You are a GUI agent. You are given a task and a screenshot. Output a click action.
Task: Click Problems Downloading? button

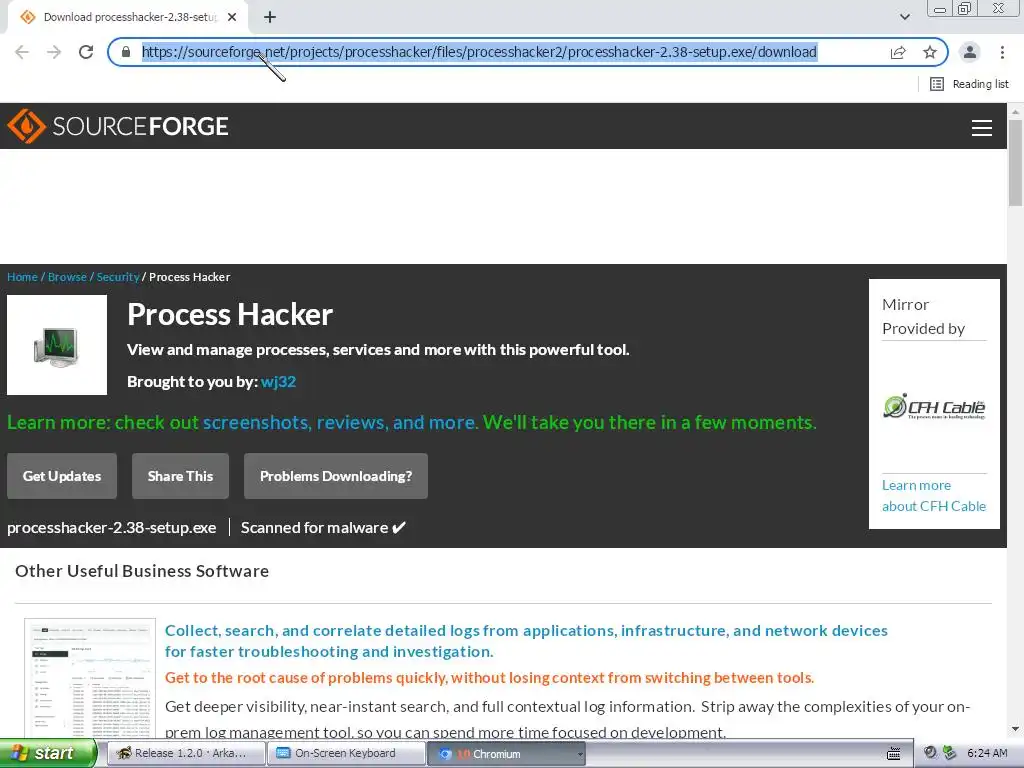tap(336, 476)
